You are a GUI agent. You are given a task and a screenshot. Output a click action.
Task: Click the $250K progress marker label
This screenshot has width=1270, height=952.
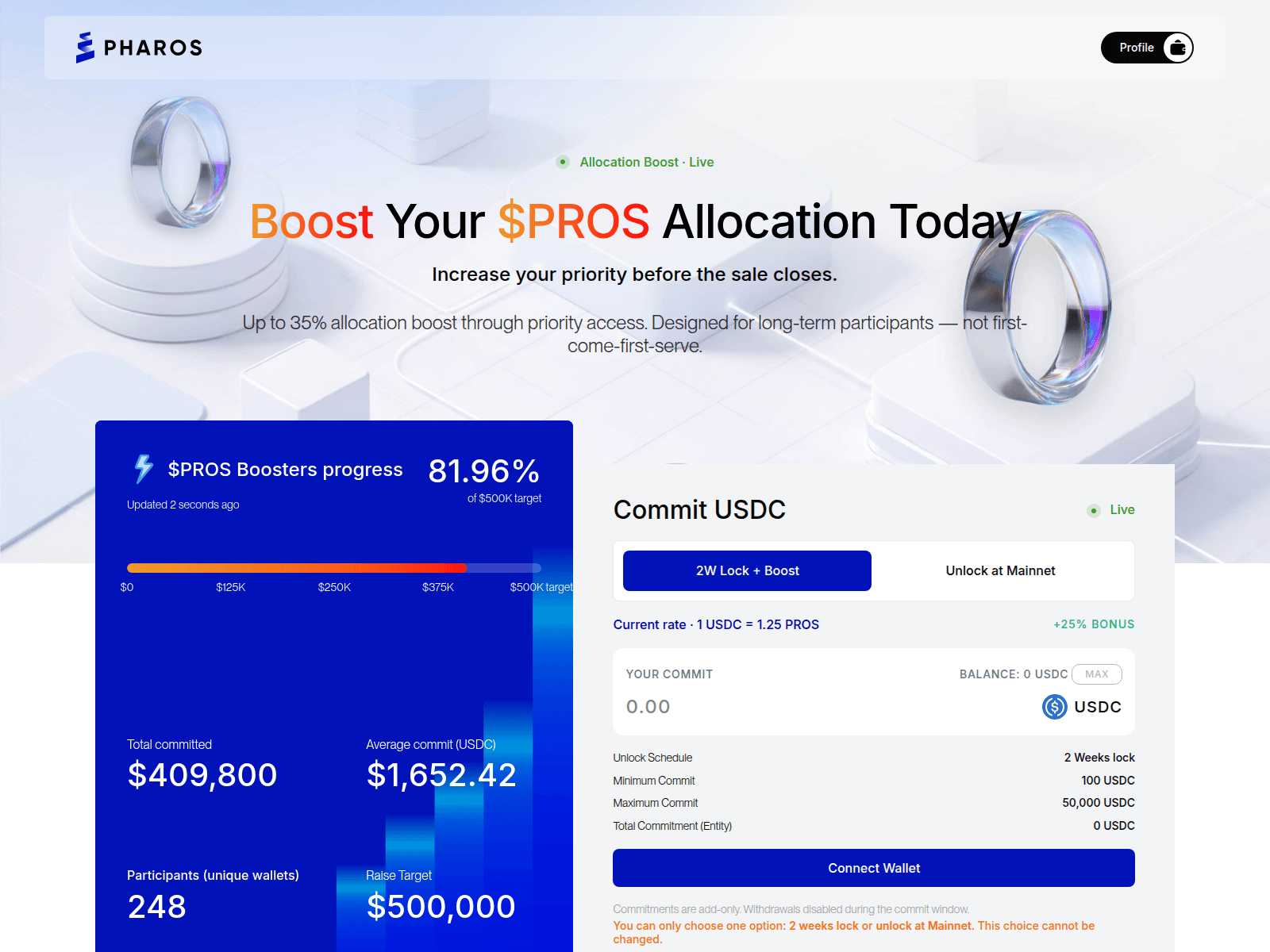pos(334,587)
